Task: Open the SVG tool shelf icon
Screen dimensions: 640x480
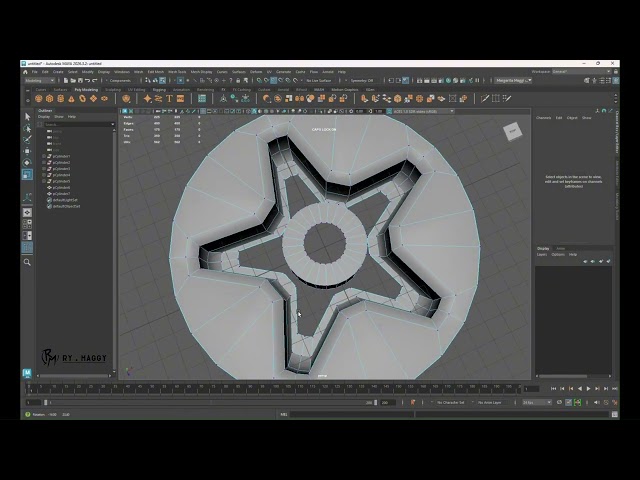Action: 180,98
